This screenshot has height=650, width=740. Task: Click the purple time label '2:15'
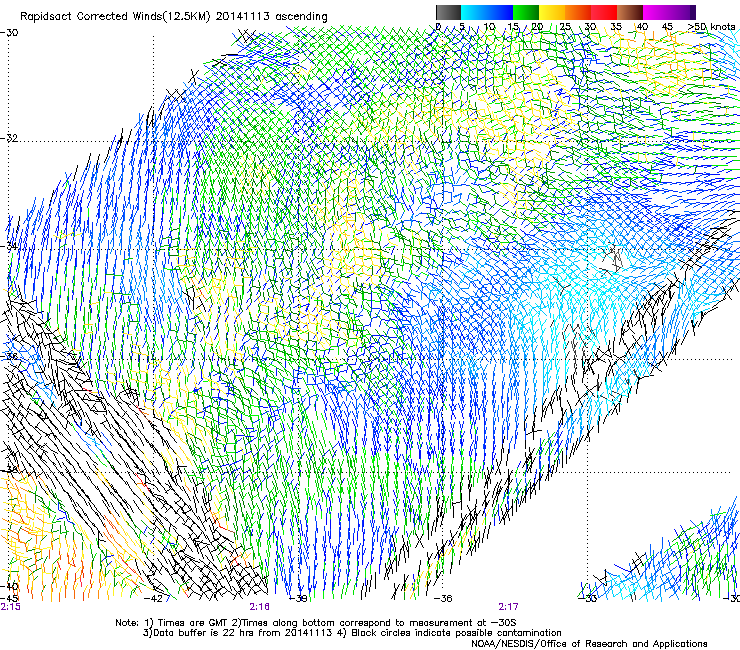[10, 607]
